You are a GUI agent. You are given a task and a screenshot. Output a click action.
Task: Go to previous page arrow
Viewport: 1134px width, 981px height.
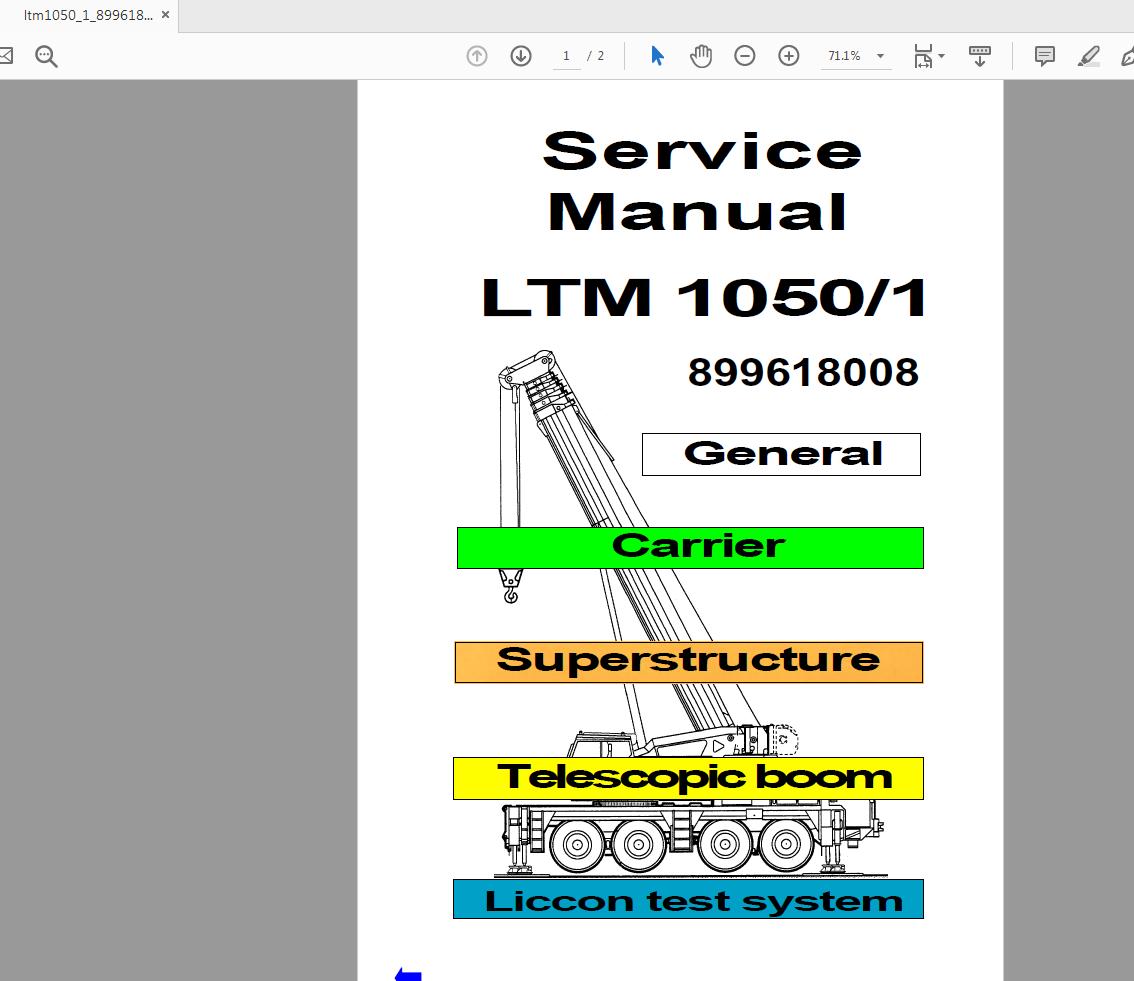coord(477,56)
